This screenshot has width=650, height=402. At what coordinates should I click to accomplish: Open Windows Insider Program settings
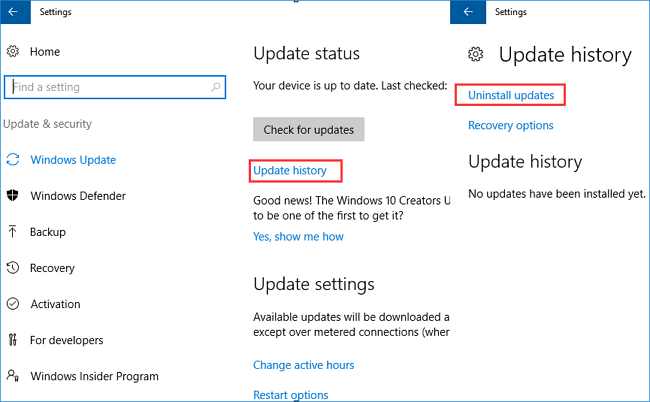click(x=94, y=376)
